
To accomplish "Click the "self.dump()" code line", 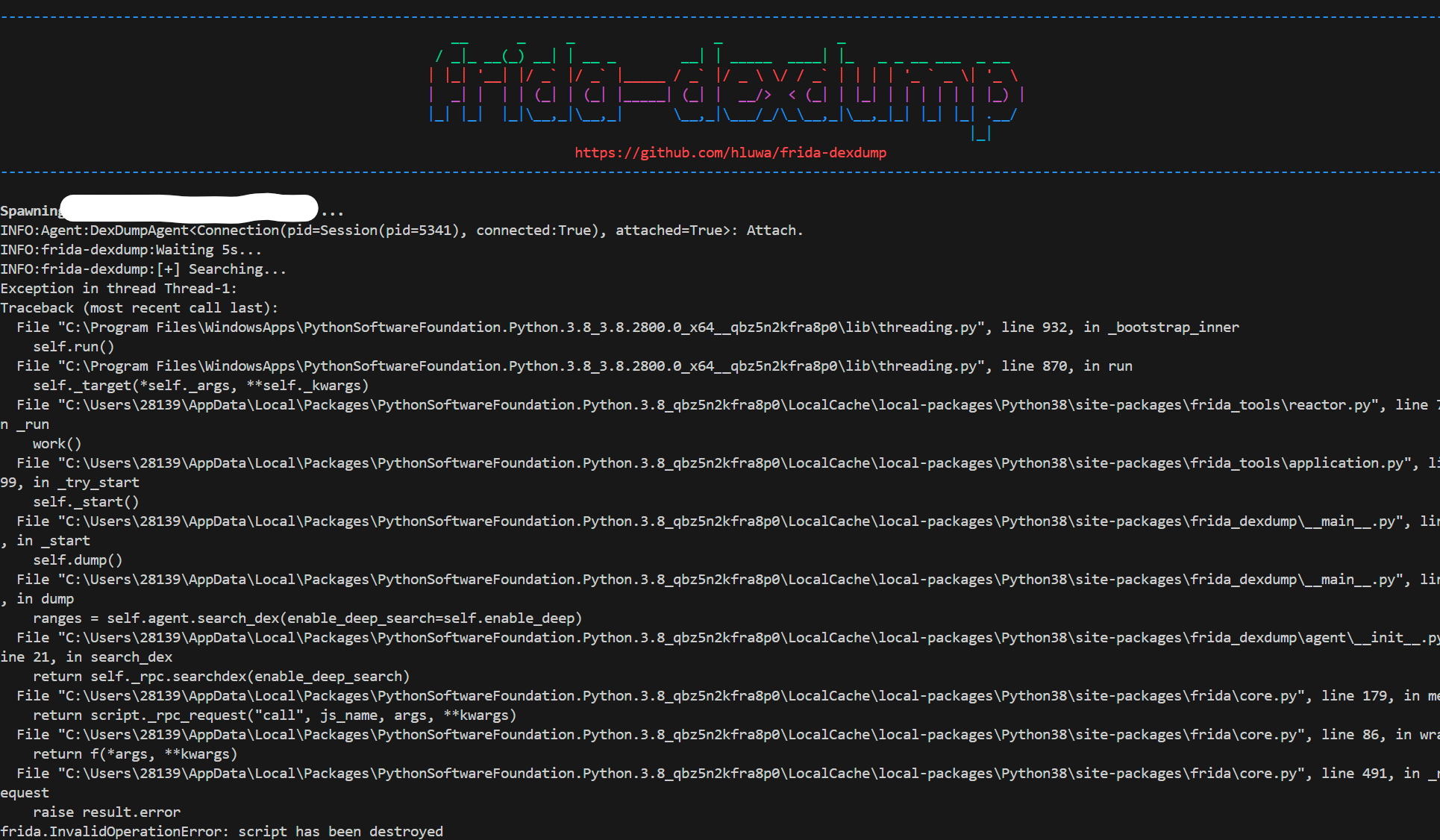I will pyautogui.click(x=78, y=560).
